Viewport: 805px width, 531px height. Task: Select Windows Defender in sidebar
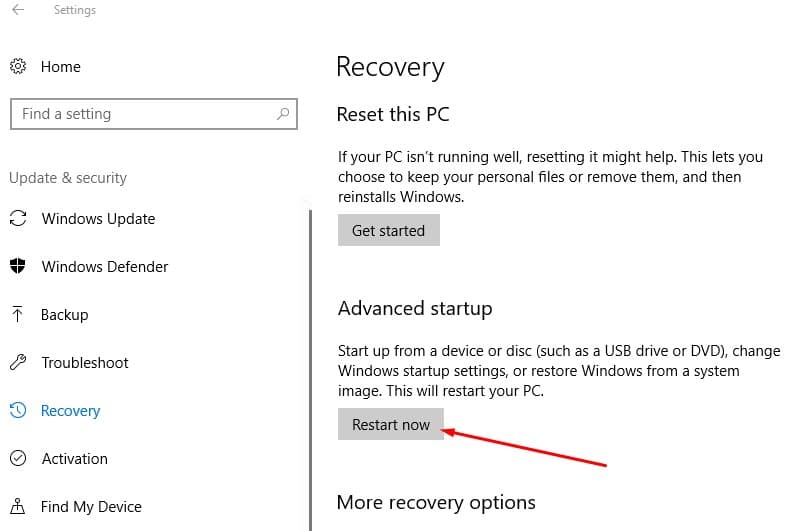104,267
